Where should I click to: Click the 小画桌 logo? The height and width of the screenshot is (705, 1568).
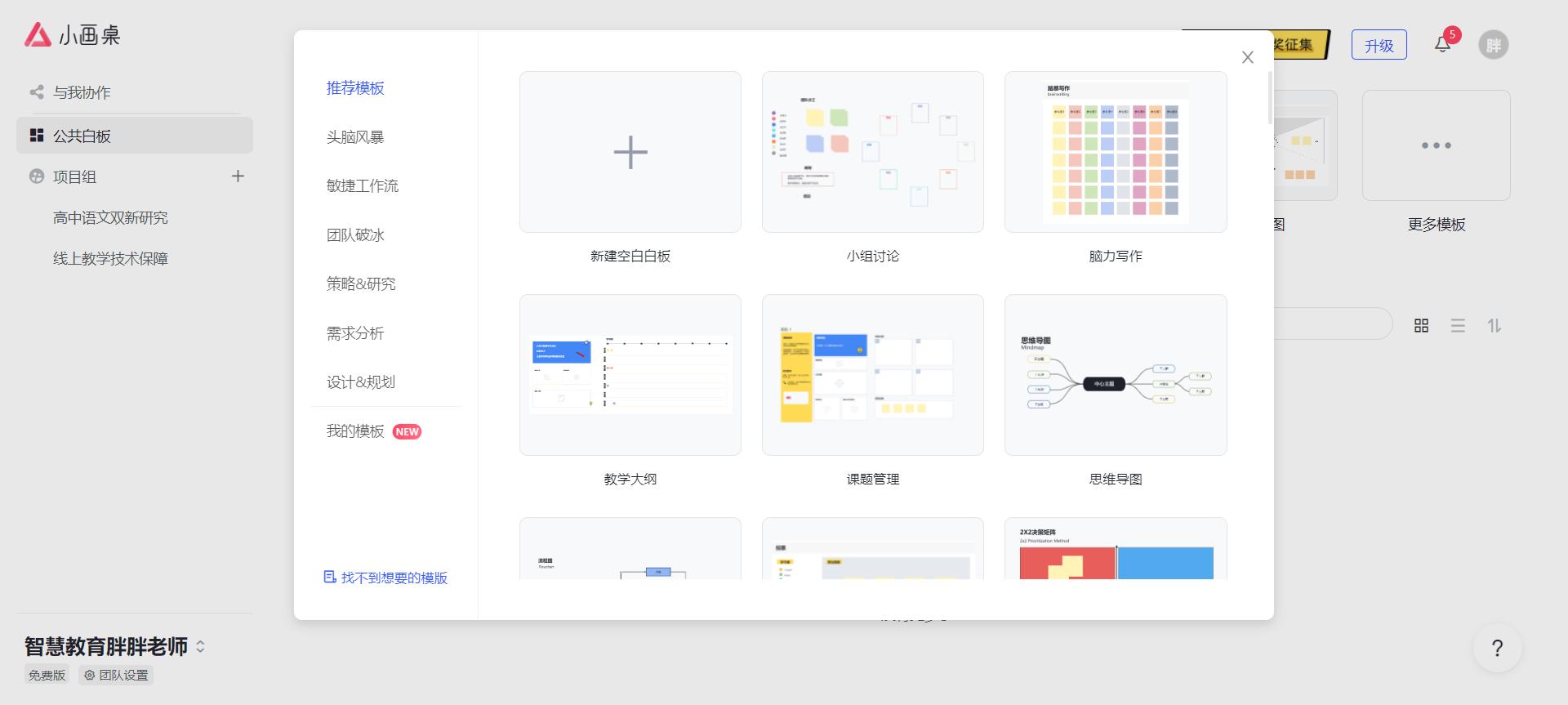click(73, 35)
